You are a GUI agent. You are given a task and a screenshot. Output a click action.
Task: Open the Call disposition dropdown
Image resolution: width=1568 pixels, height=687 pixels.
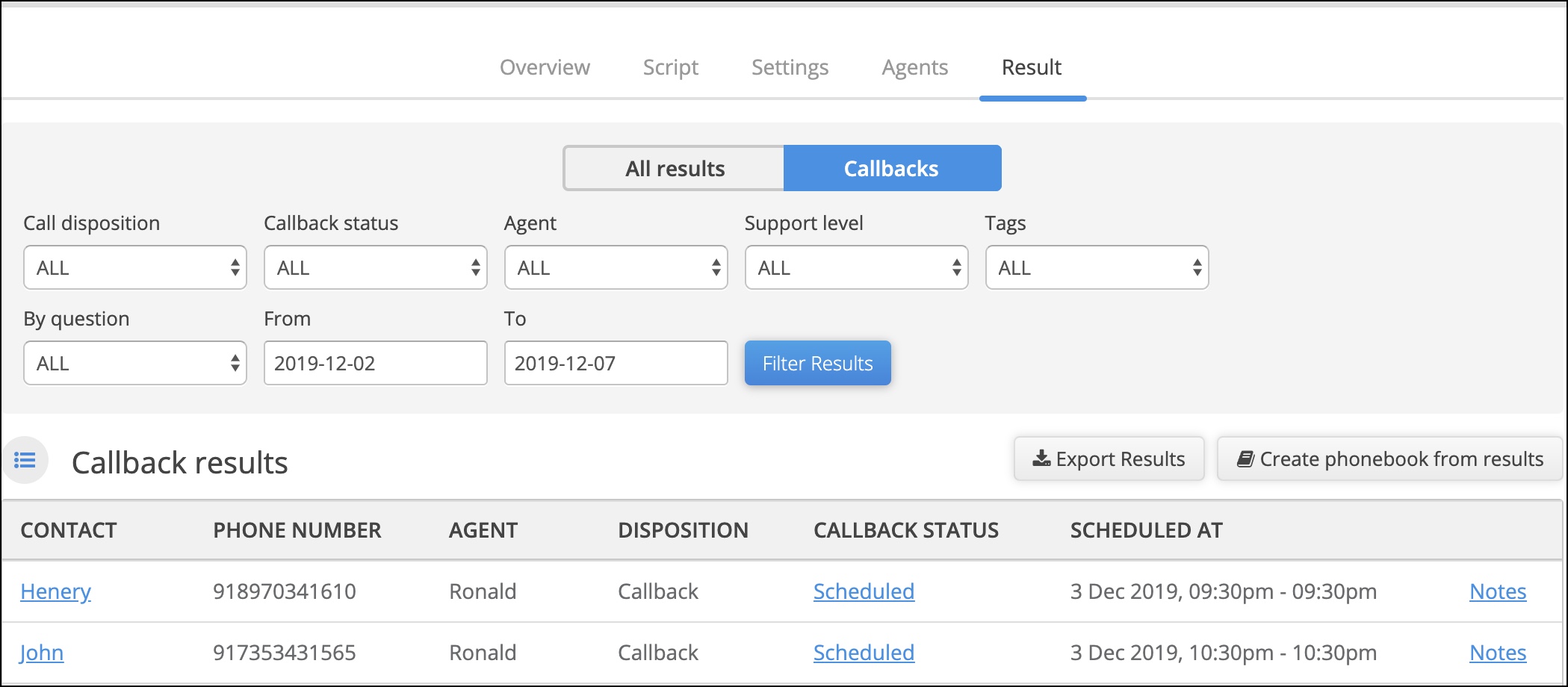pyautogui.click(x=134, y=267)
